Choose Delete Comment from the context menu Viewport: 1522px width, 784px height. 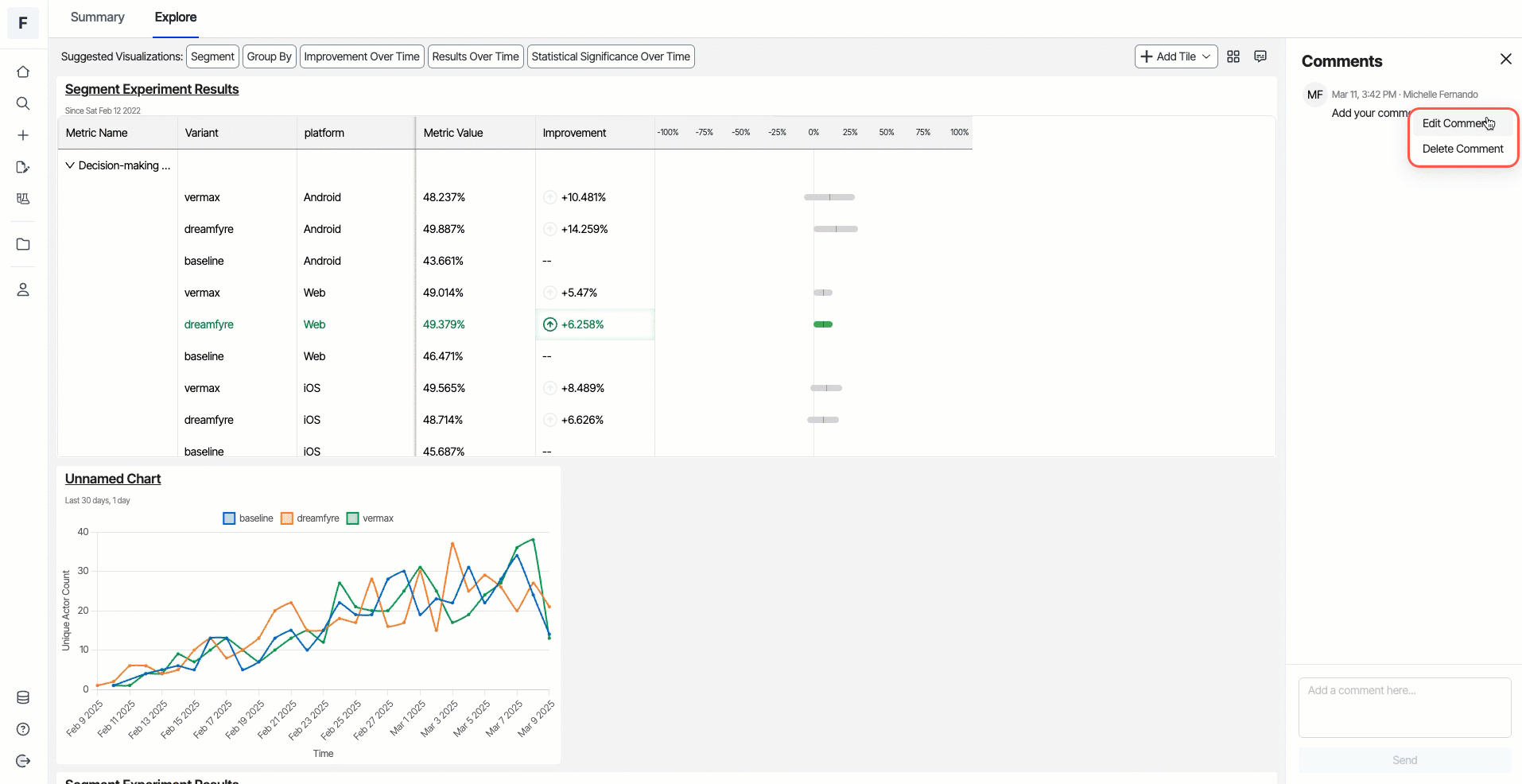pos(1462,149)
